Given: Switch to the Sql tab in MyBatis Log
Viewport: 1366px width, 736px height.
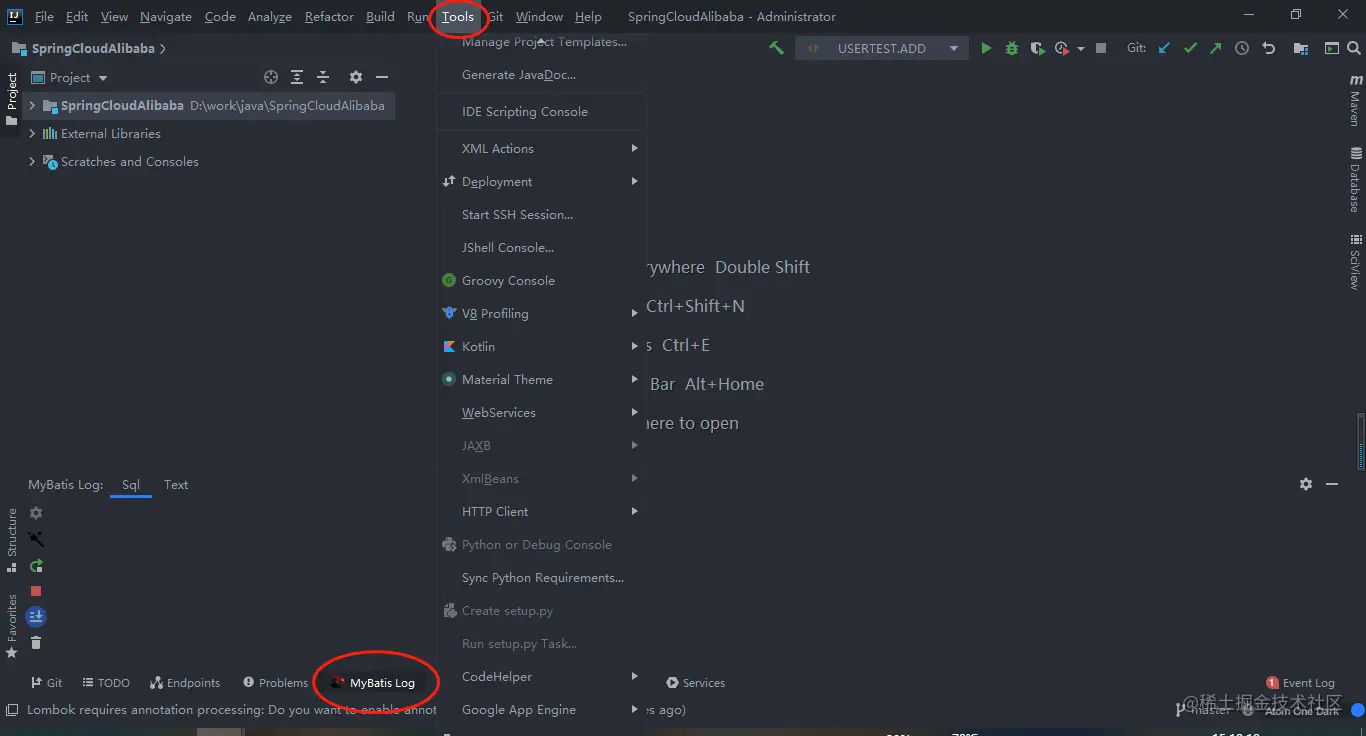Looking at the screenshot, I should click(131, 484).
